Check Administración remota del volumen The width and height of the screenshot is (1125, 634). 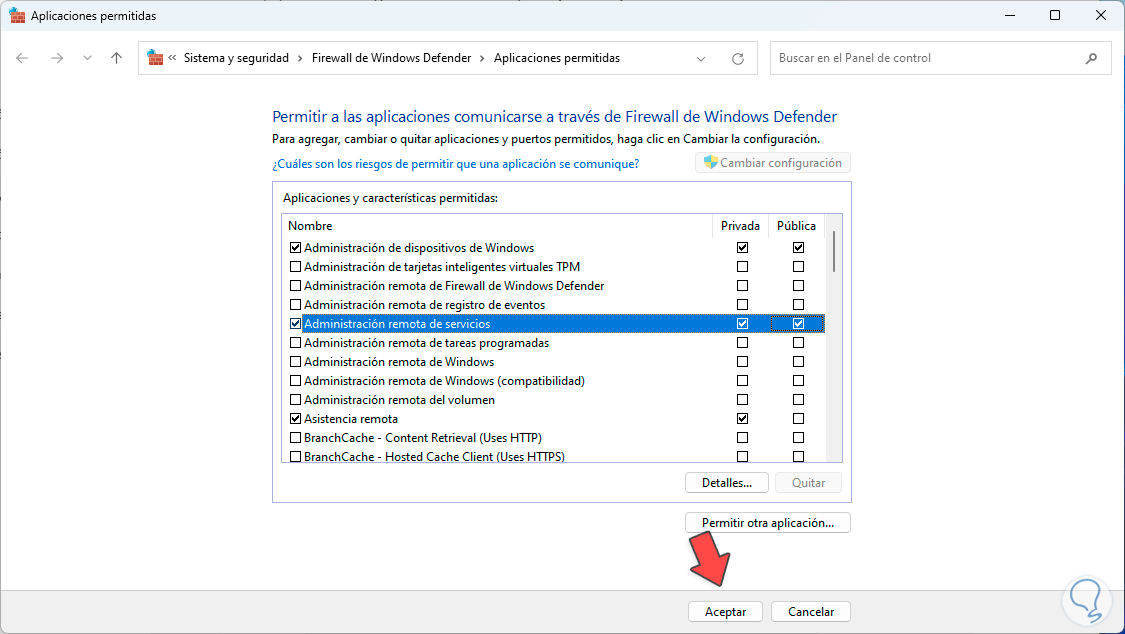pos(295,399)
